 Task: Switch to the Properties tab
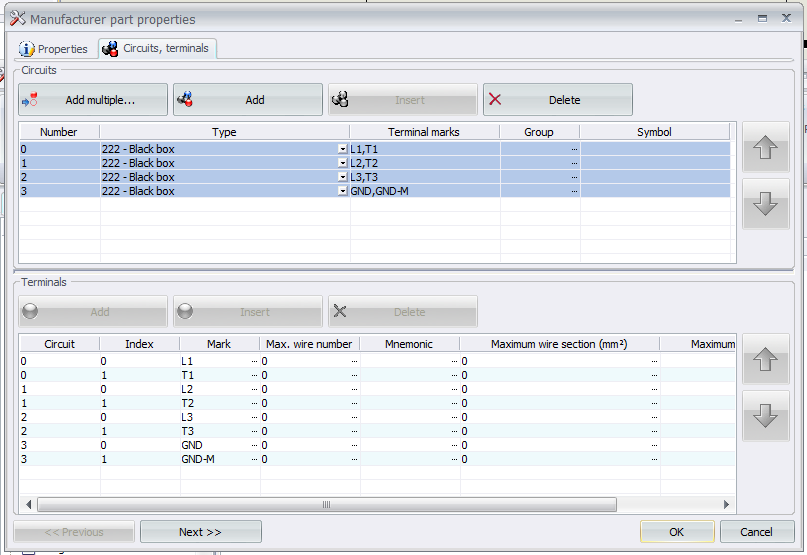[54, 49]
